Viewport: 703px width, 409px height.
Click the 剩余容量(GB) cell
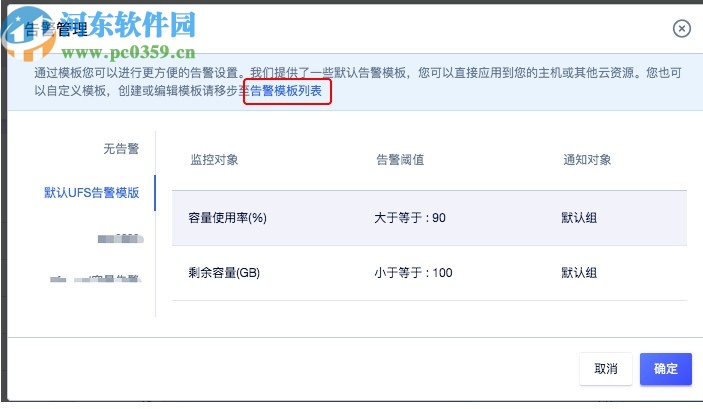[224, 273]
